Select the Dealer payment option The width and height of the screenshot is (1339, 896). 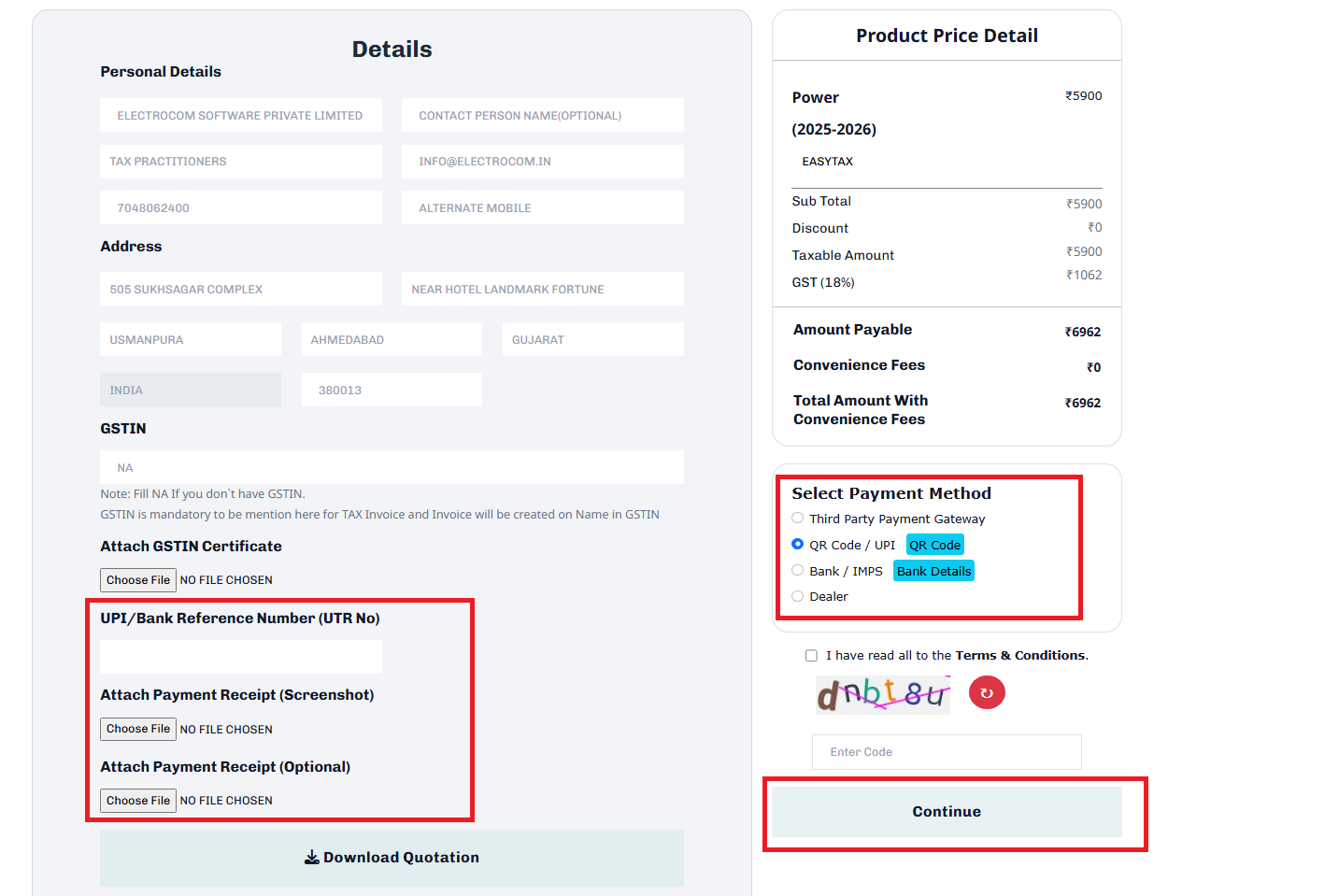[797, 596]
